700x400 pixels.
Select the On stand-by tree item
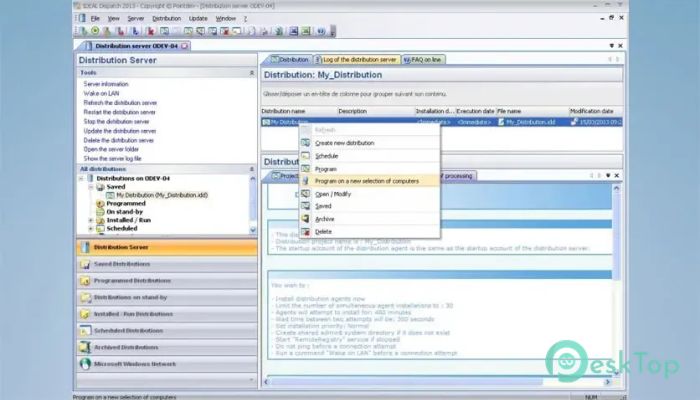click(125, 212)
